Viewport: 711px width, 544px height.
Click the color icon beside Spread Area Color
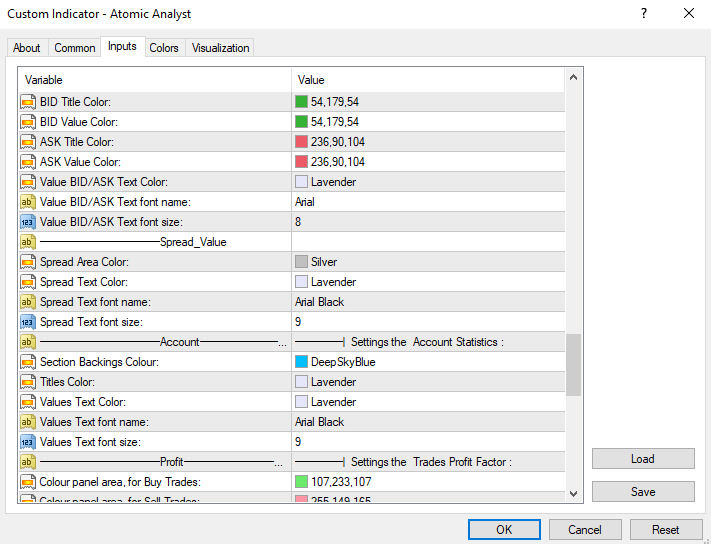(x=28, y=262)
